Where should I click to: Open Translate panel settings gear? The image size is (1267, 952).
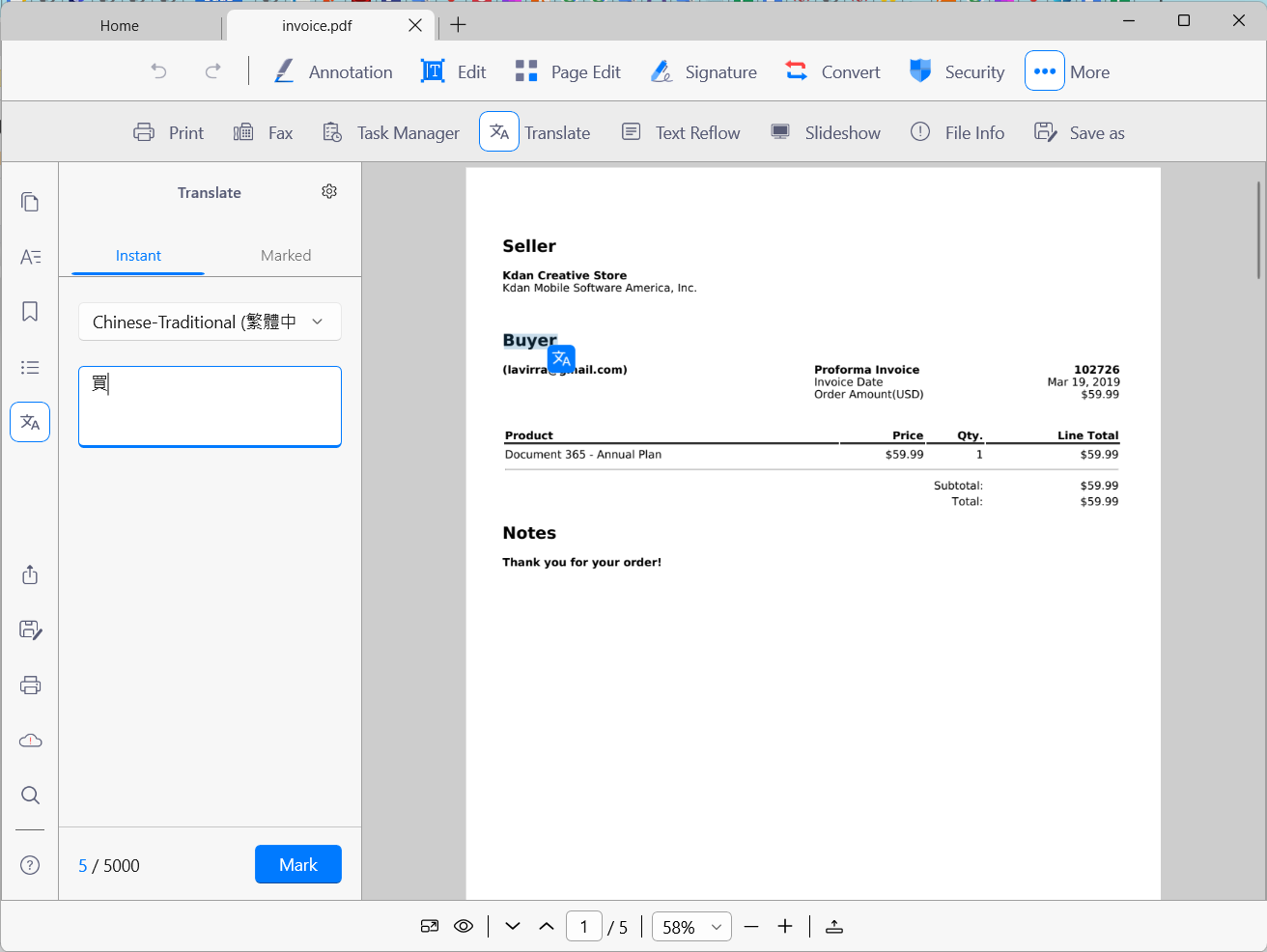pyautogui.click(x=329, y=191)
